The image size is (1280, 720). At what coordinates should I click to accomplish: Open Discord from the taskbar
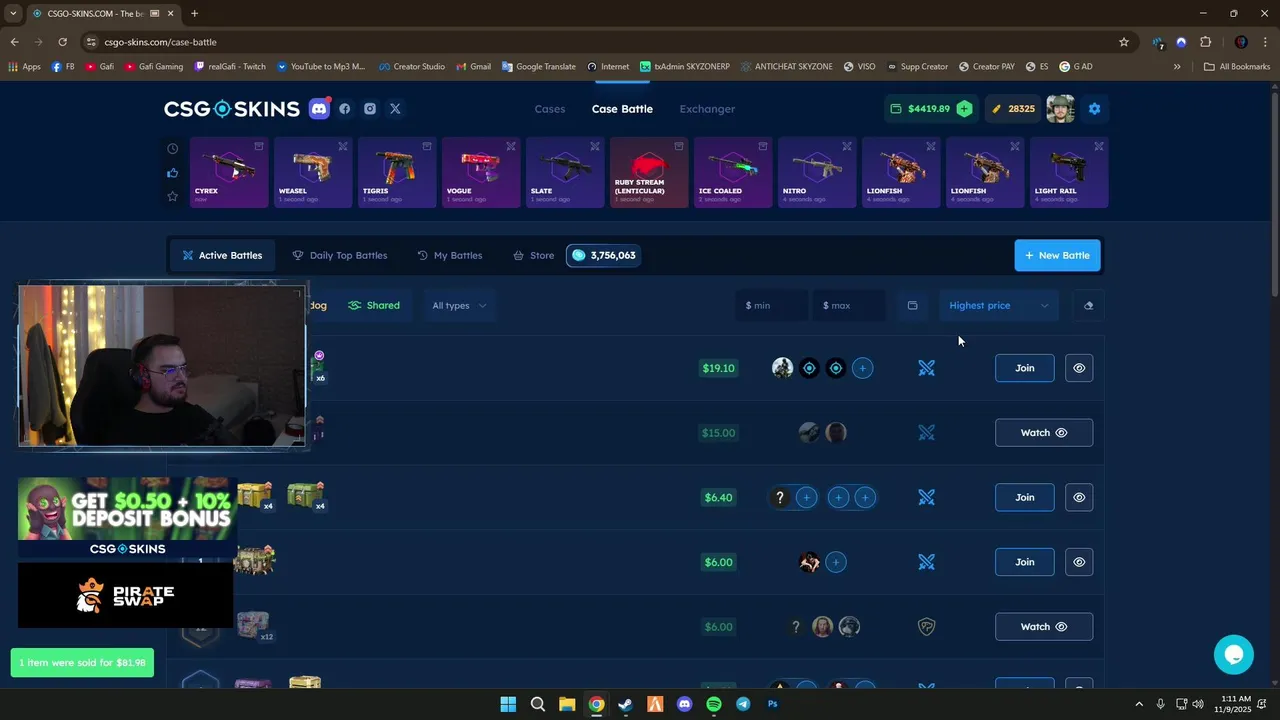point(684,704)
